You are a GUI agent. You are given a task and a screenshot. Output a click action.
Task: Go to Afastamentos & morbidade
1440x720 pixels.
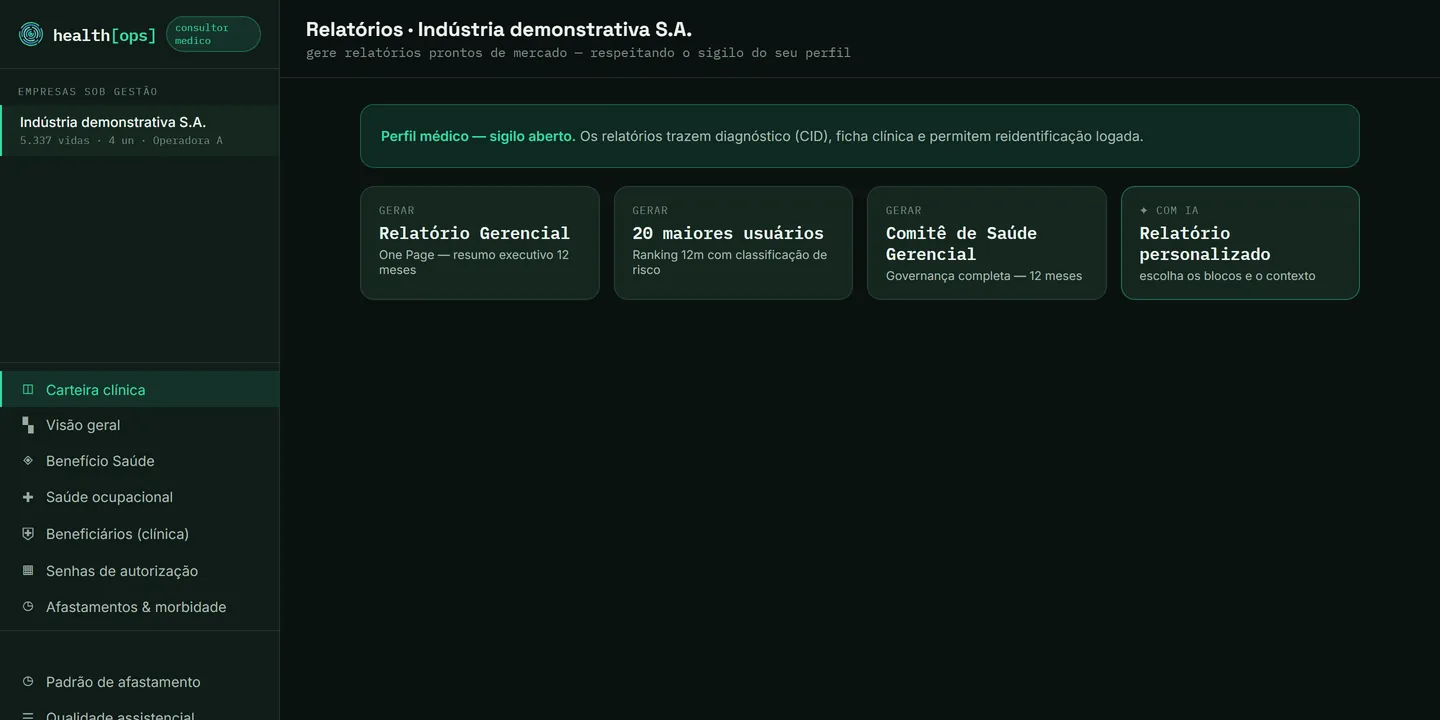point(140,607)
